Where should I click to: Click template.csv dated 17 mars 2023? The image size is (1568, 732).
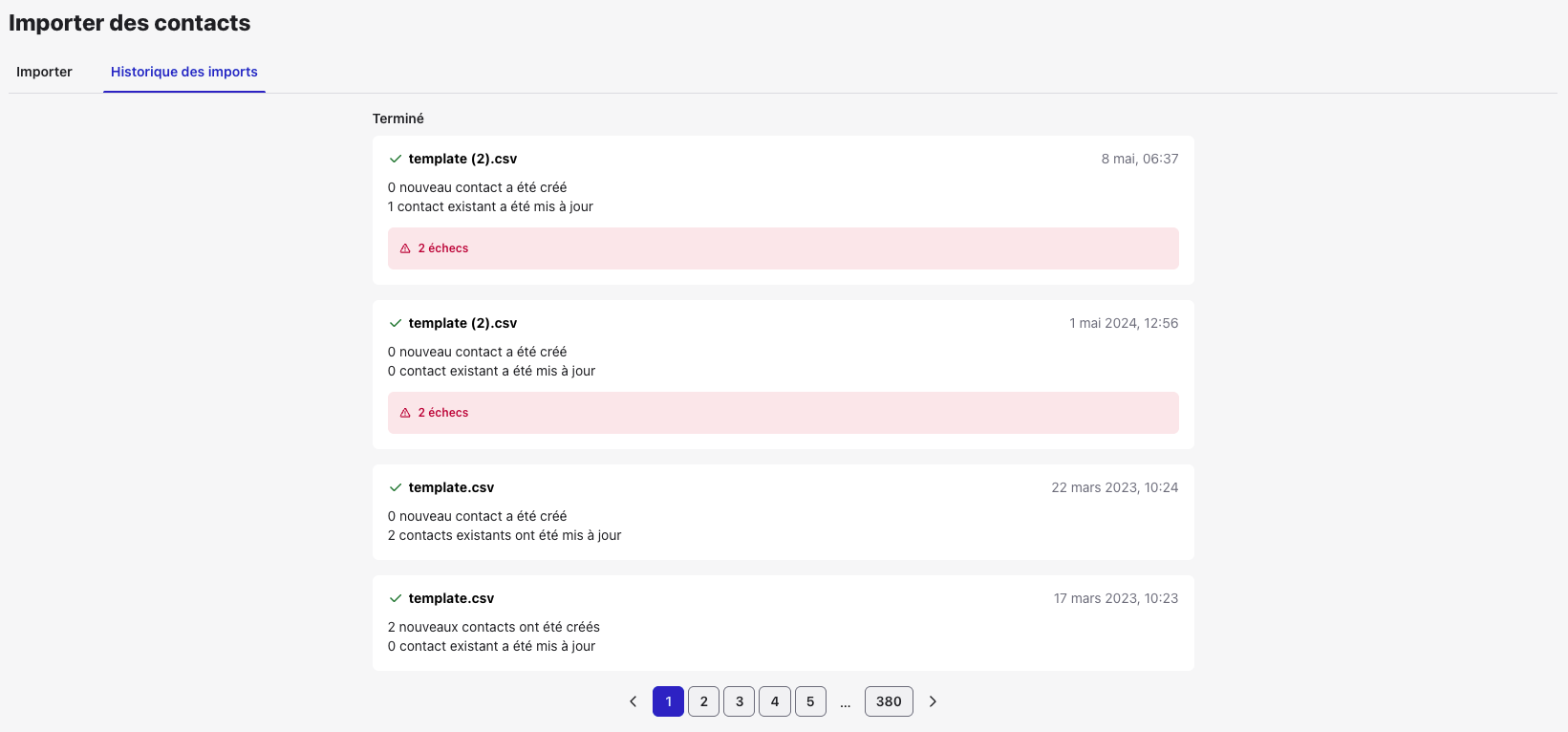(451, 599)
